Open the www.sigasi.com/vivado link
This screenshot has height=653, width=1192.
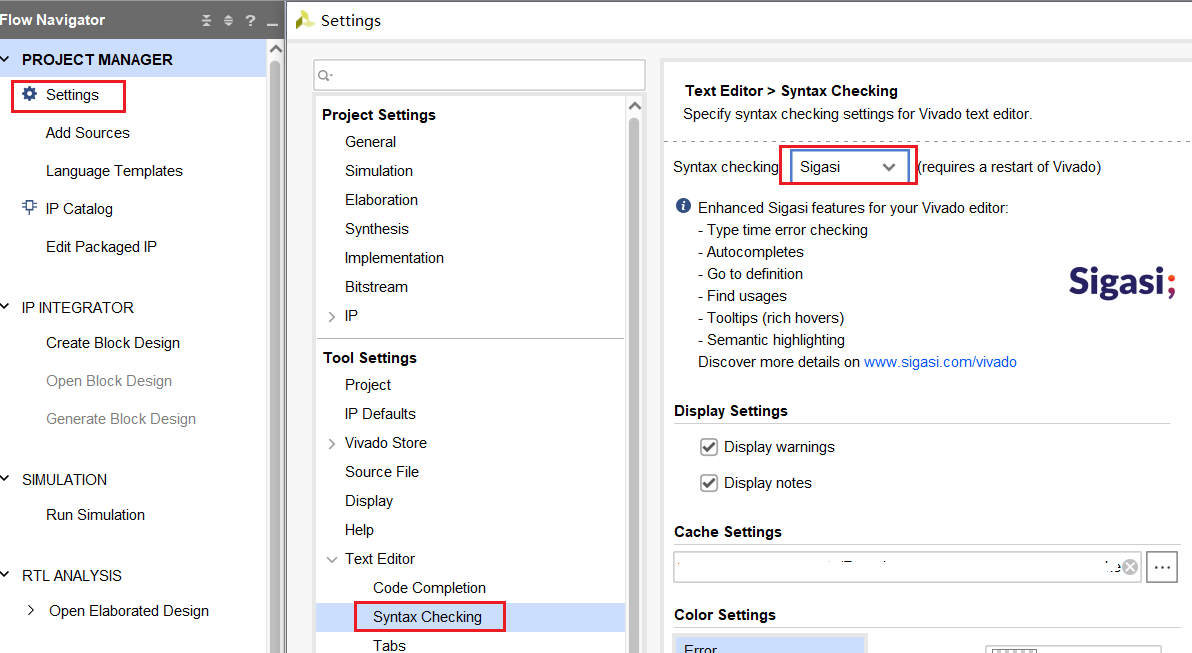coord(940,362)
